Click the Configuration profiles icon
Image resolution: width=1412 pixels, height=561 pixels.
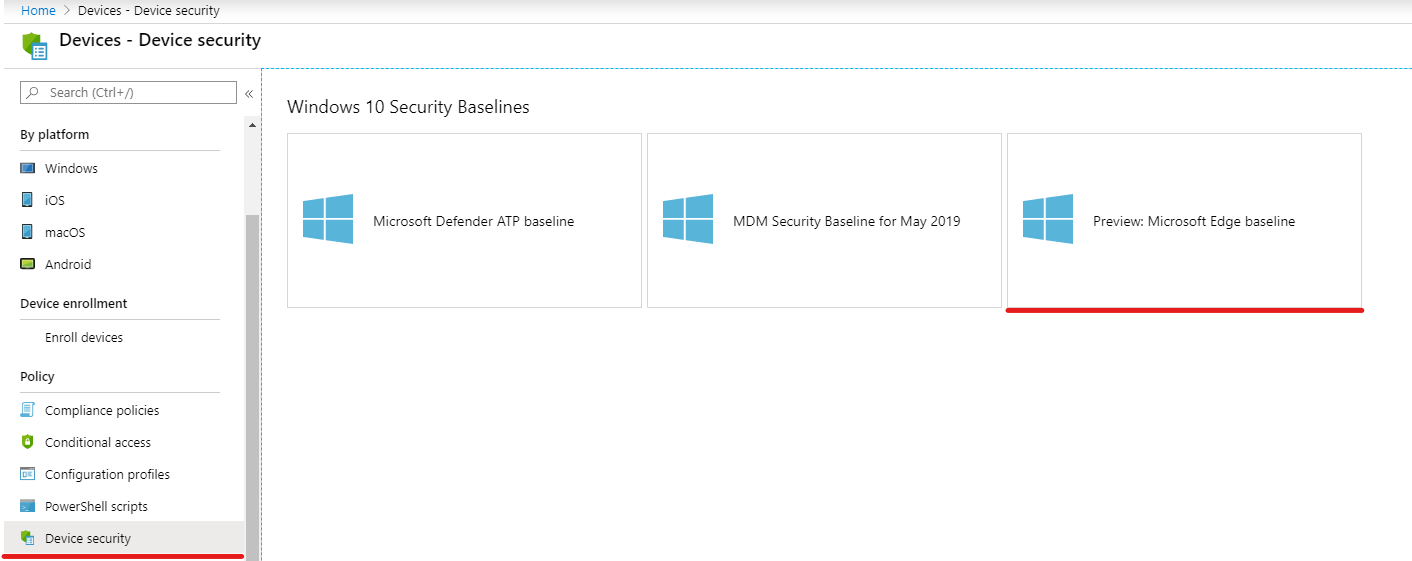tap(28, 474)
